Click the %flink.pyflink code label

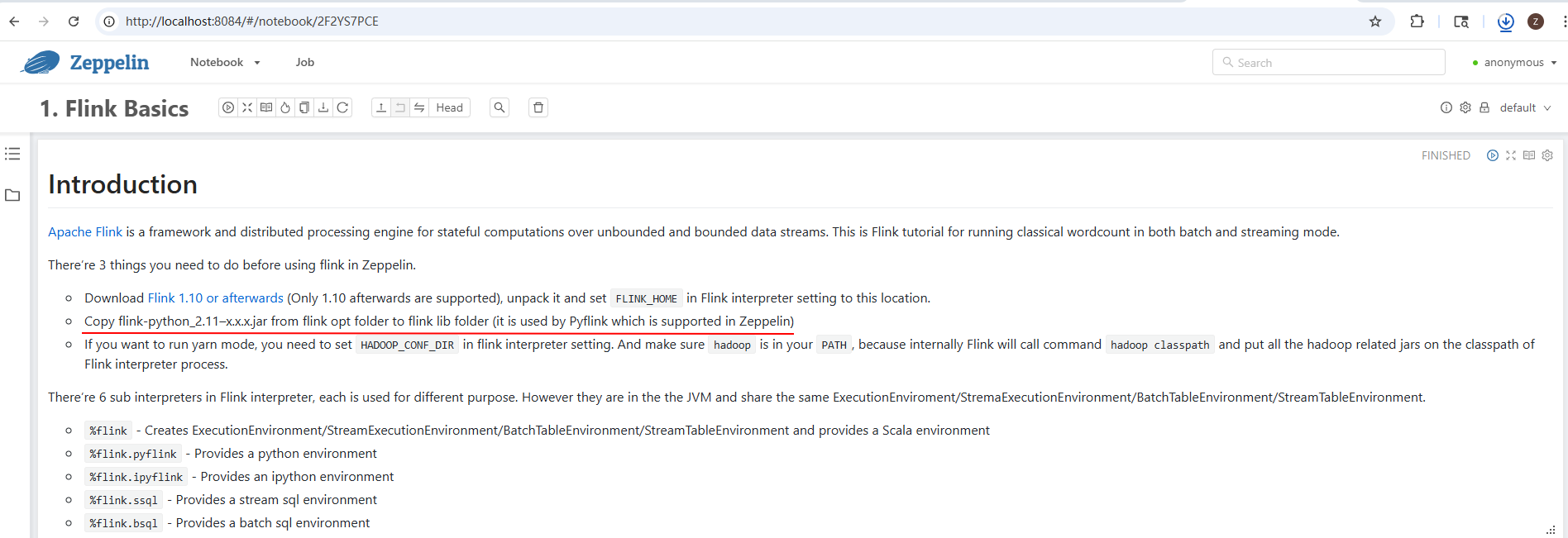click(x=133, y=455)
